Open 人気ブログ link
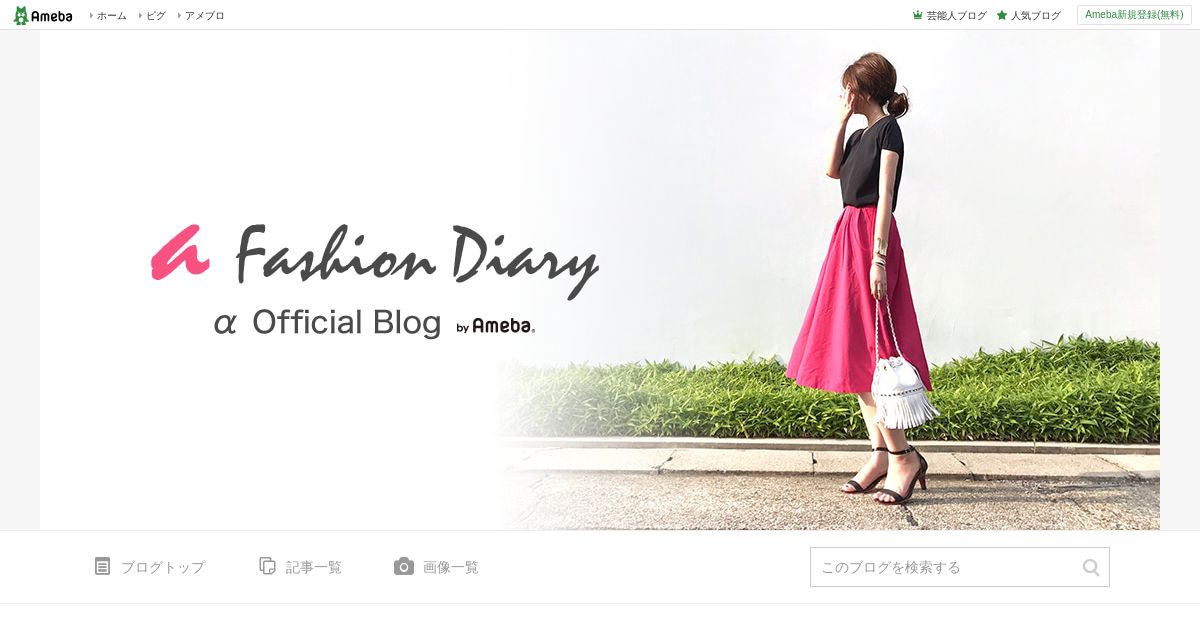Screen dimensions: 1200x630 [x=1035, y=16]
